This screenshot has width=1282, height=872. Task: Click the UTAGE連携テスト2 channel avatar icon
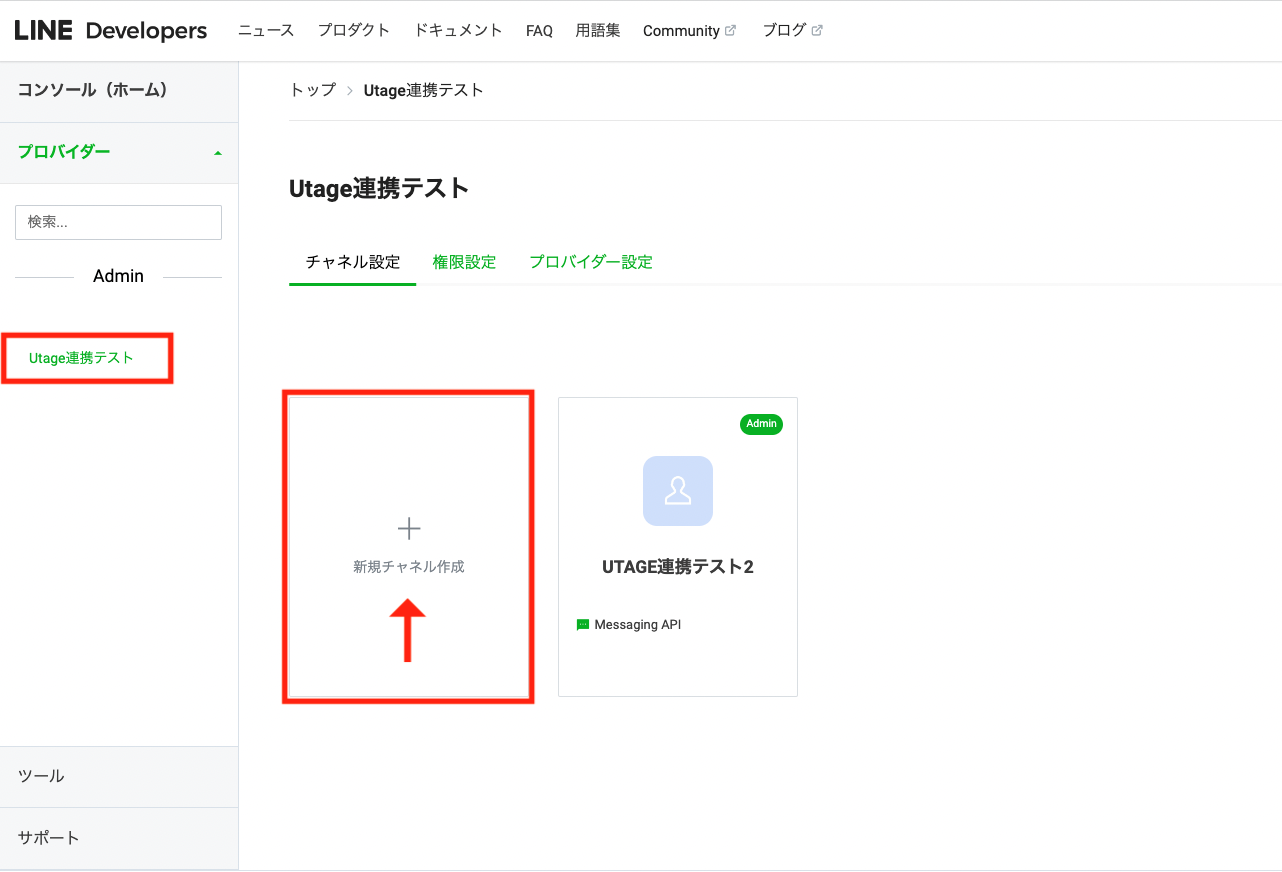(x=677, y=491)
